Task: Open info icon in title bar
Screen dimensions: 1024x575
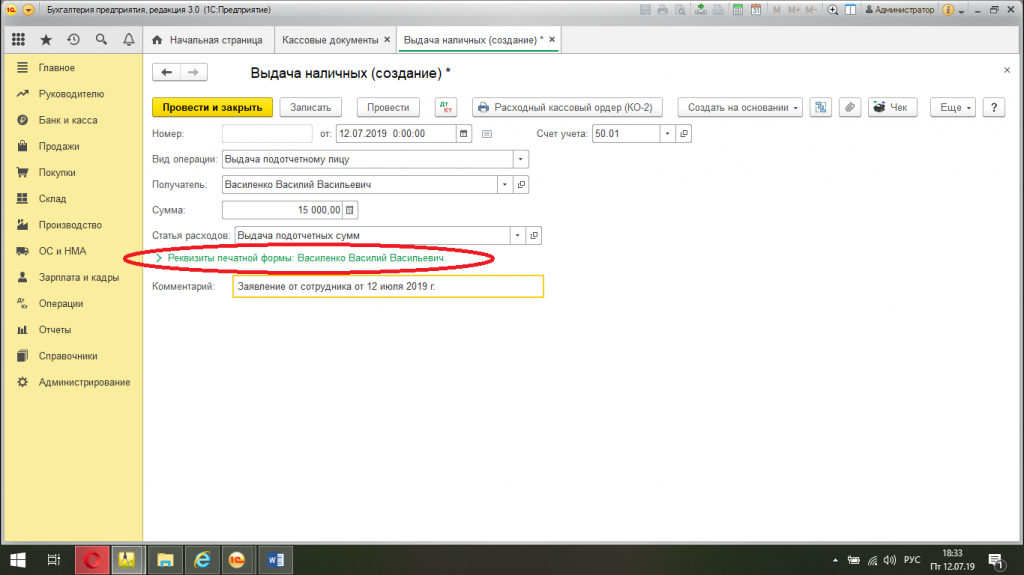Action: click(x=948, y=10)
